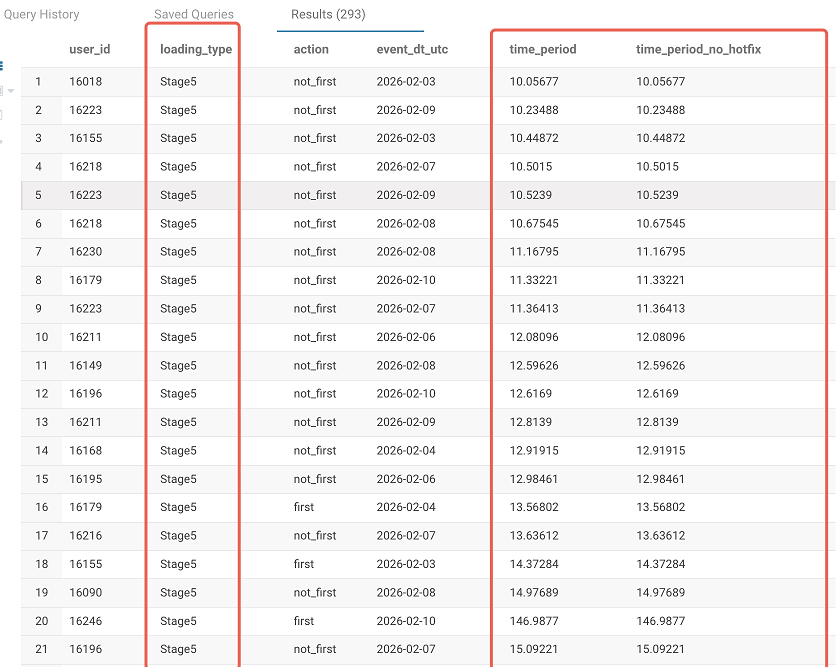Switch to the Saved Queries tab

coord(194,15)
